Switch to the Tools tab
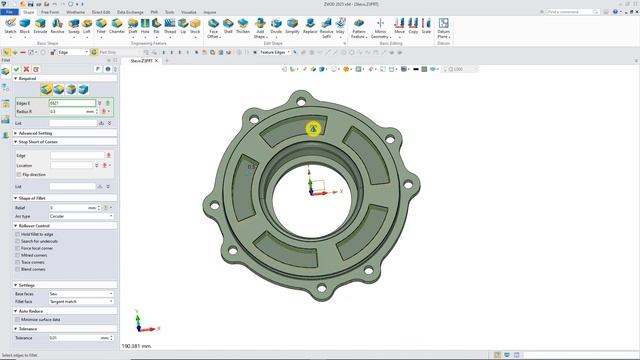This screenshot has height=360, width=640. pyautogui.click(x=169, y=12)
